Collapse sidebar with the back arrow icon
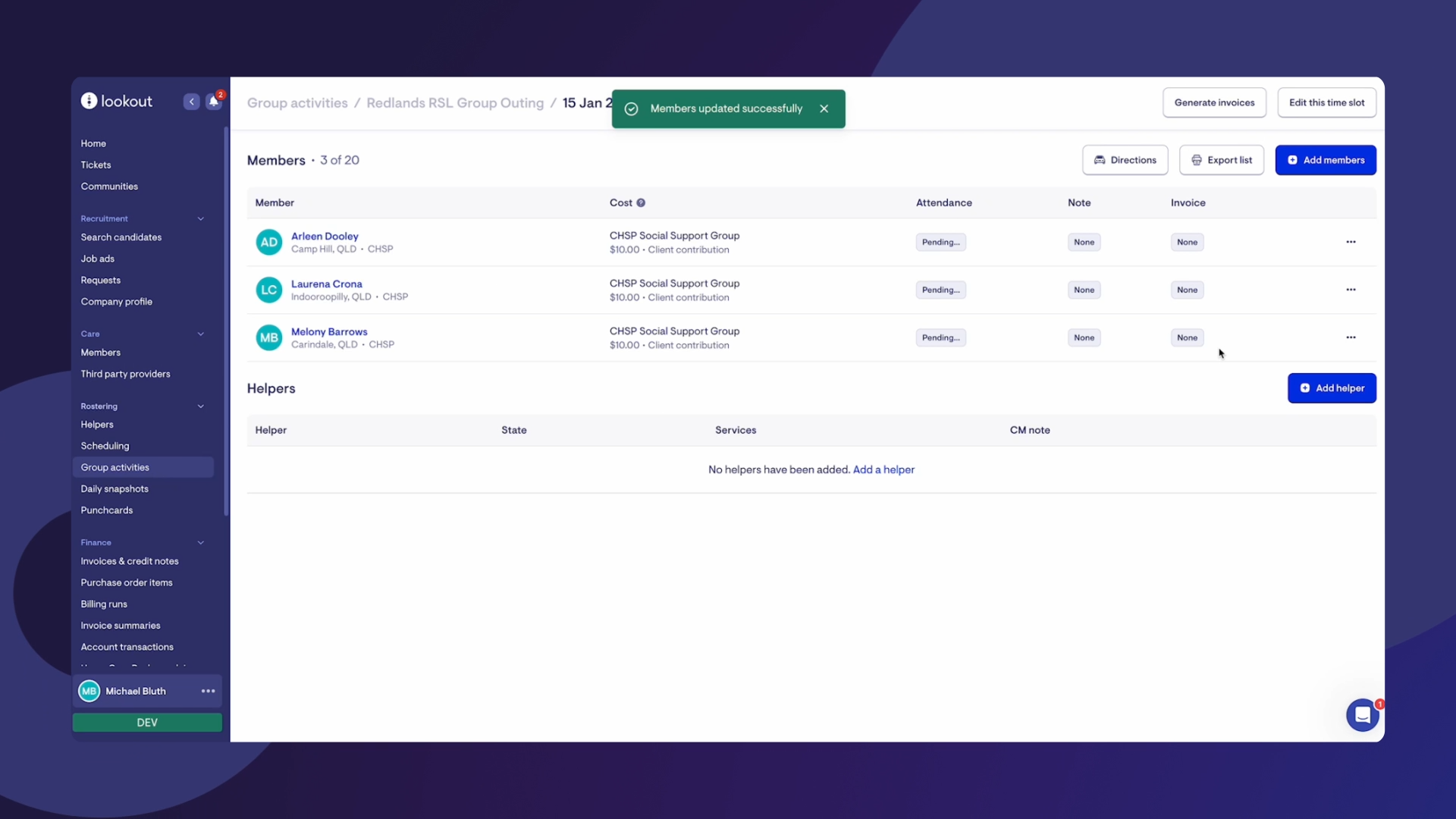Image resolution: width=1456 pixels, height=819 pixels. [x=191, y=102]
